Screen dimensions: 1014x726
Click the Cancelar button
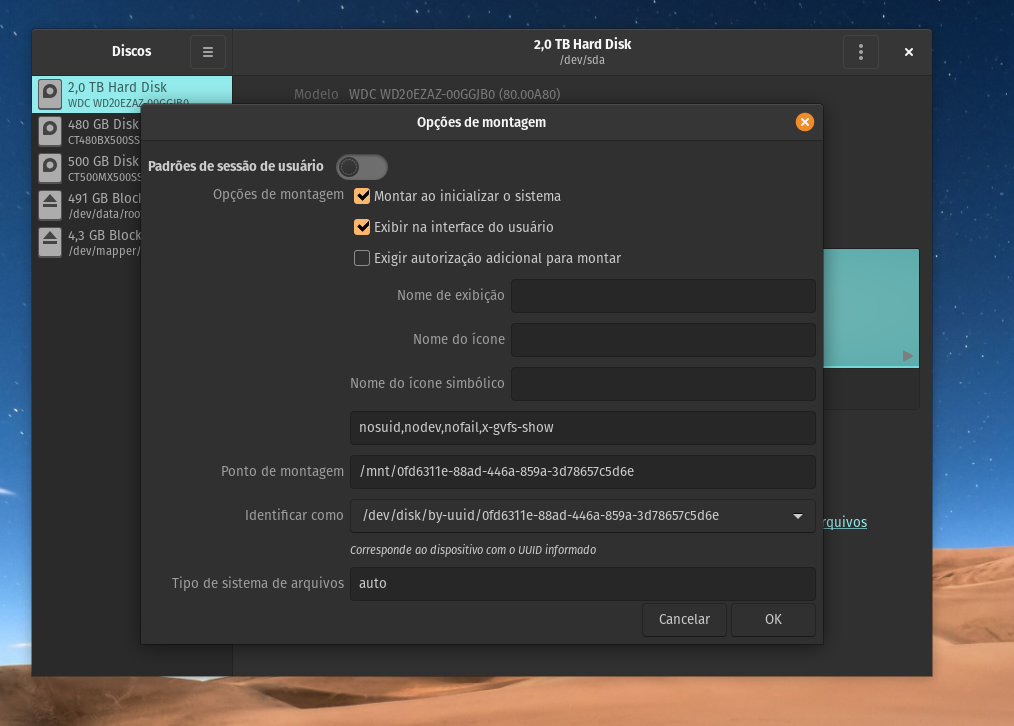click(684, 619)
